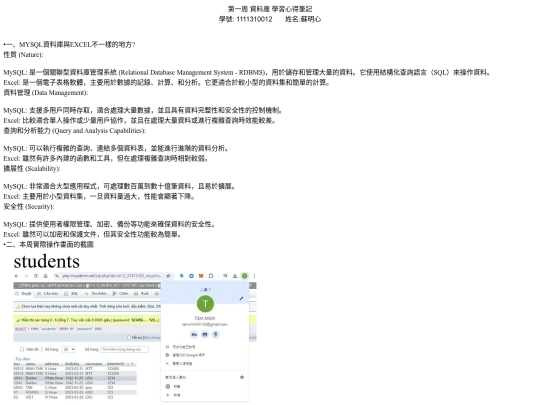Sort by the birthday column header
Screen dimensions: 540x405
pos(72,364)
